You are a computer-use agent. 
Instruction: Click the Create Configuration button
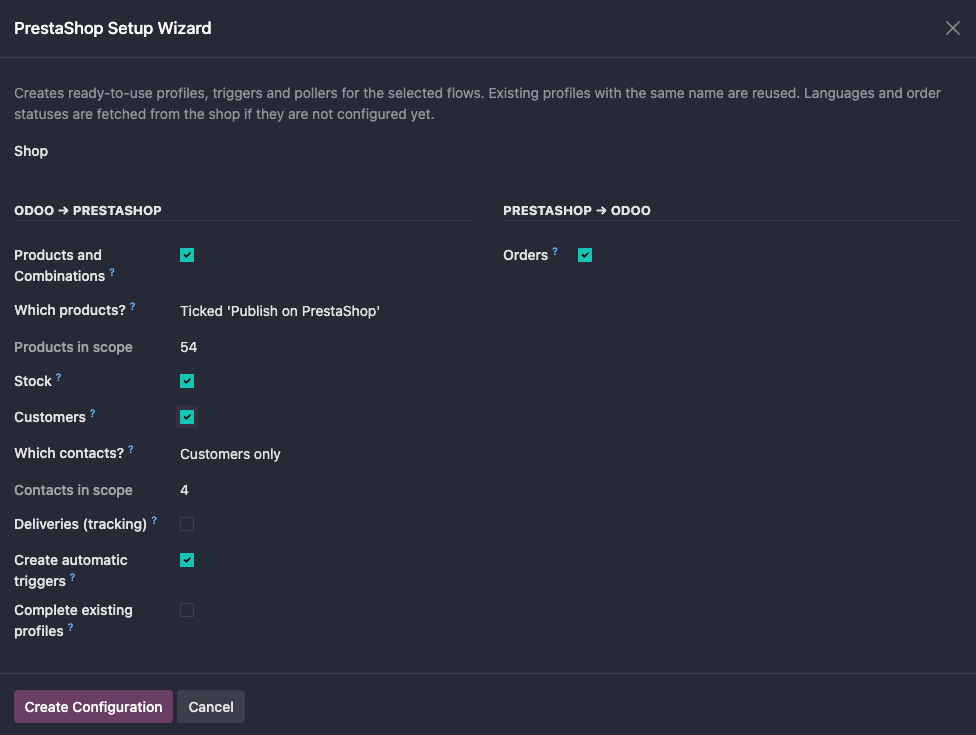pos(93,706)
